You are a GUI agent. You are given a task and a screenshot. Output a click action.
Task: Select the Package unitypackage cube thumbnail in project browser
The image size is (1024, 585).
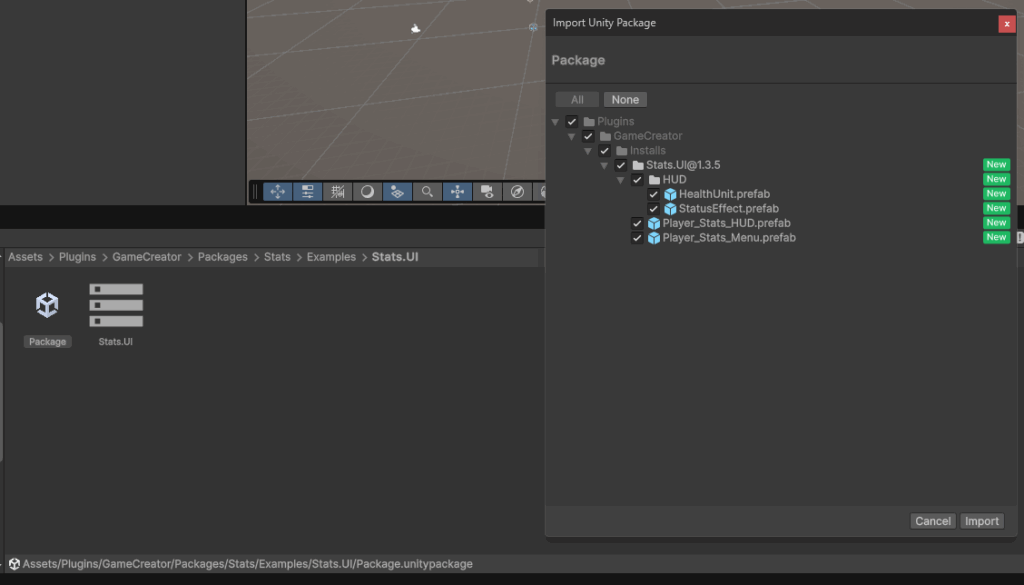tap(47, 305)
